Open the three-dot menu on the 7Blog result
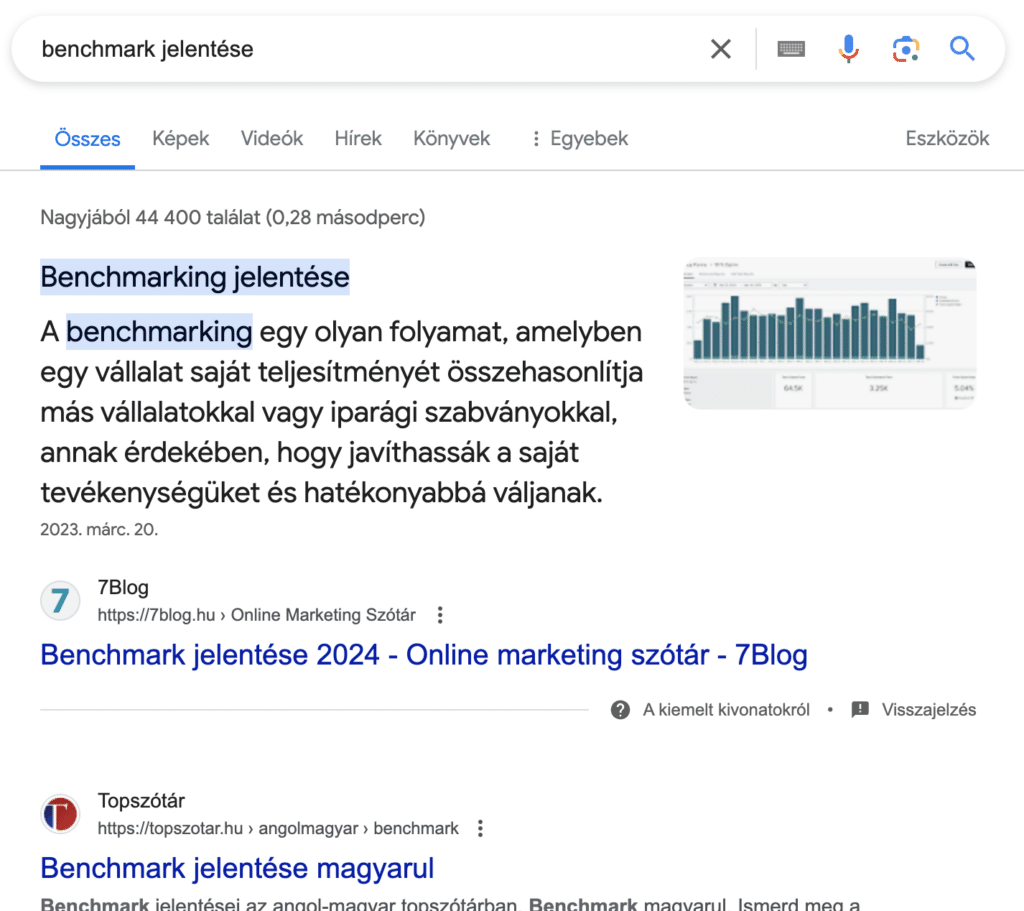The height and width of the screenshot is (911, 1024). (x=440, y=615)
